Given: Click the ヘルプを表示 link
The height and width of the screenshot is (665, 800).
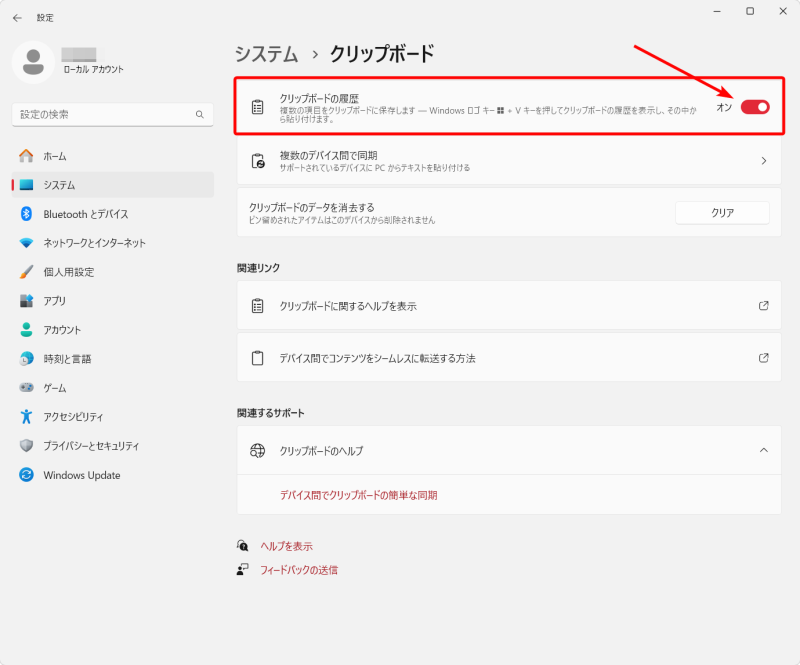Looking at the screenshot, I should pos(286,546).
